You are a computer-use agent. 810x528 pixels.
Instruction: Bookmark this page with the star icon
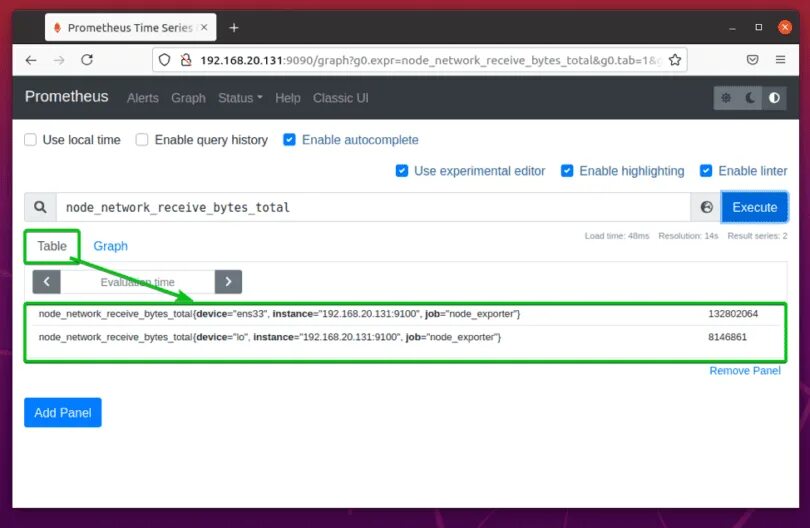point(675,60)
